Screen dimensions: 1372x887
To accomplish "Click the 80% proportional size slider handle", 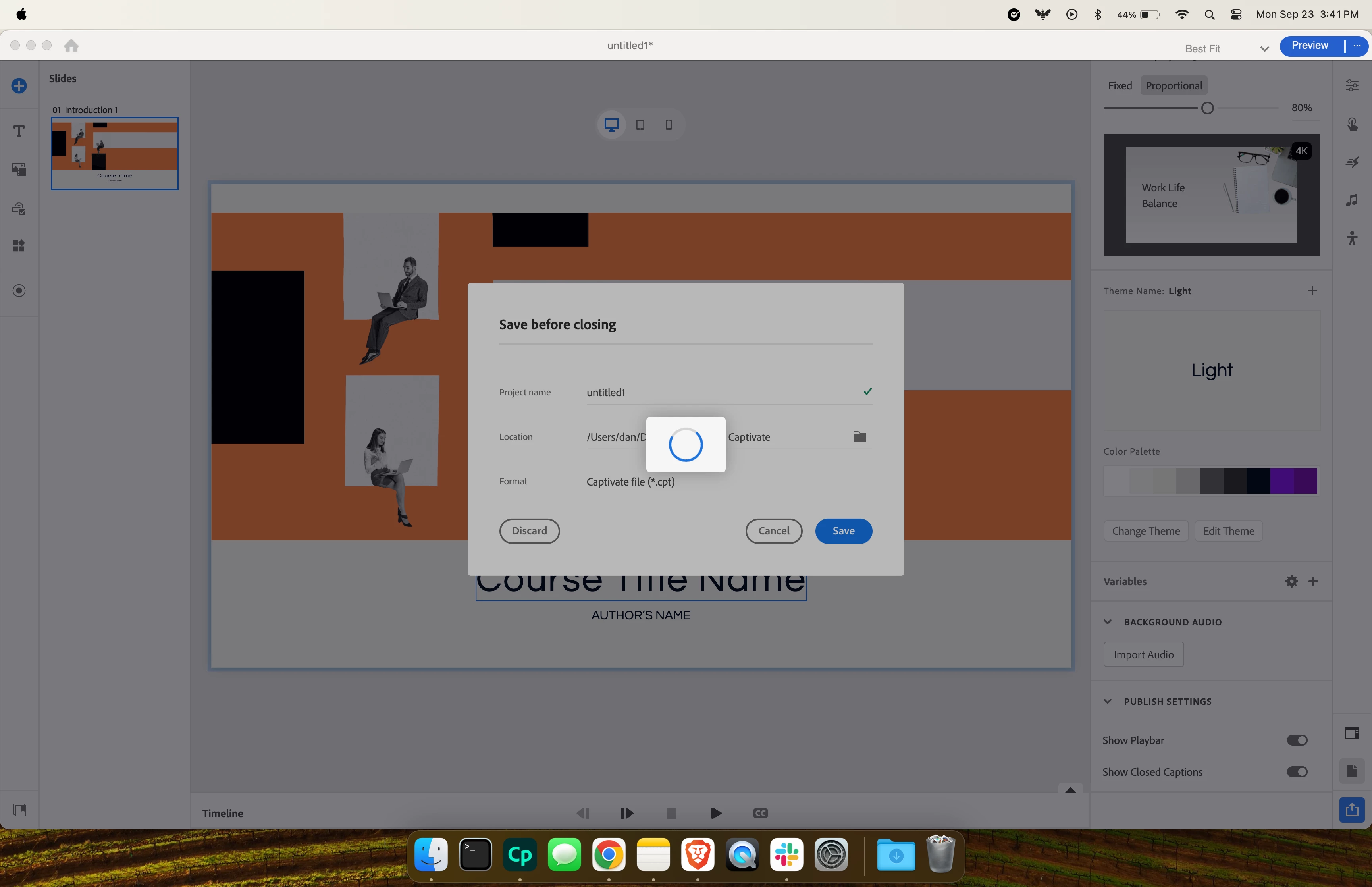I will [x=1207, y=108].
